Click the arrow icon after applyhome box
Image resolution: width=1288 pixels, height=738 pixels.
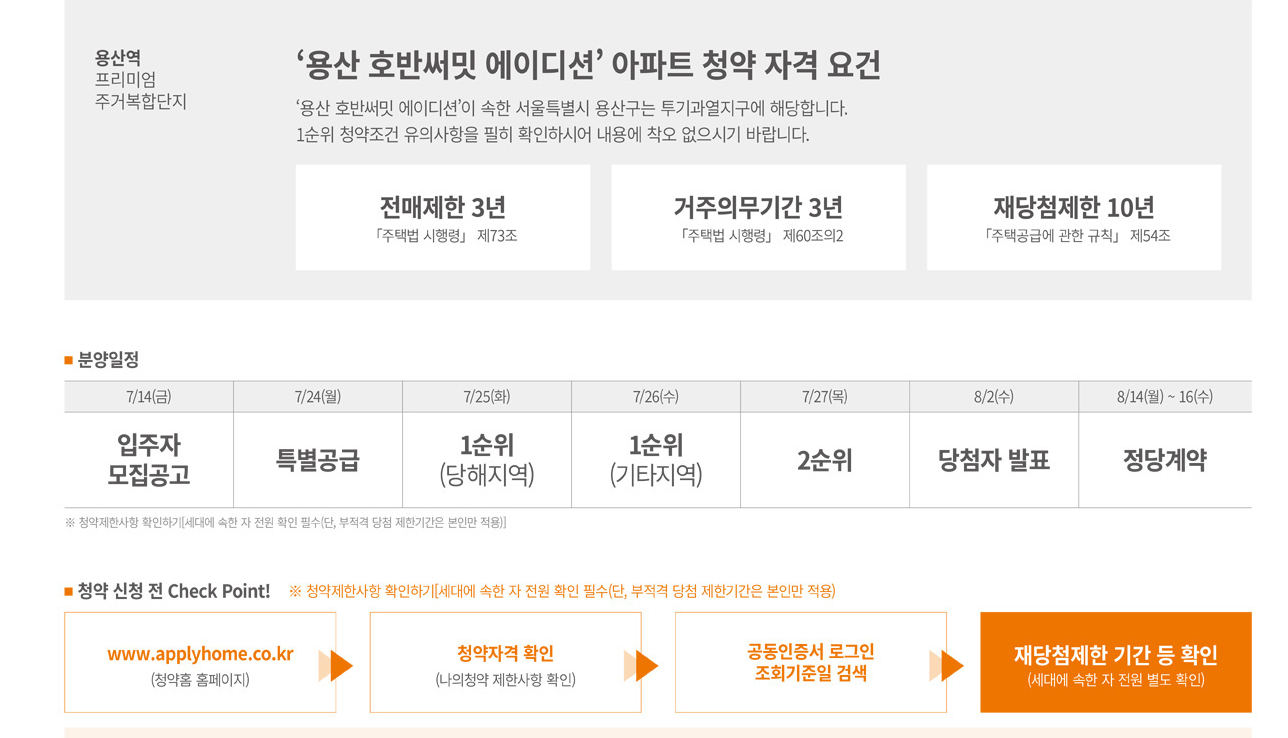[x=337, y=666]
